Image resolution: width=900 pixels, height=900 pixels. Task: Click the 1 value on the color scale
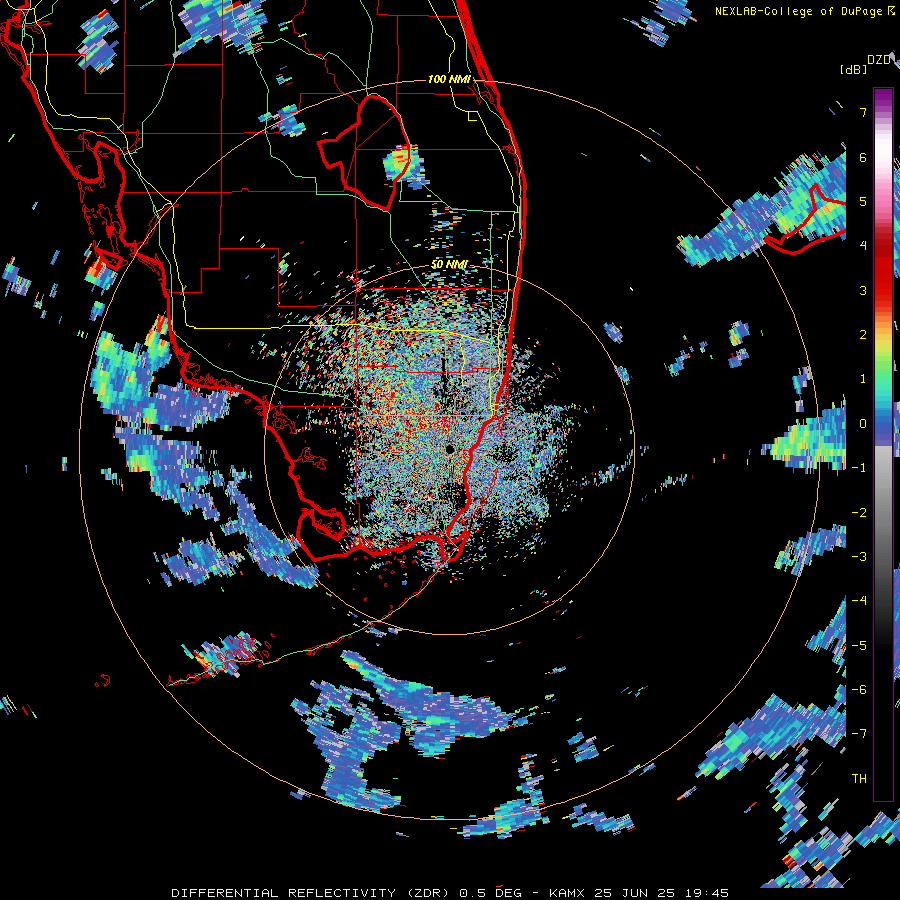[x=863, y=379]
